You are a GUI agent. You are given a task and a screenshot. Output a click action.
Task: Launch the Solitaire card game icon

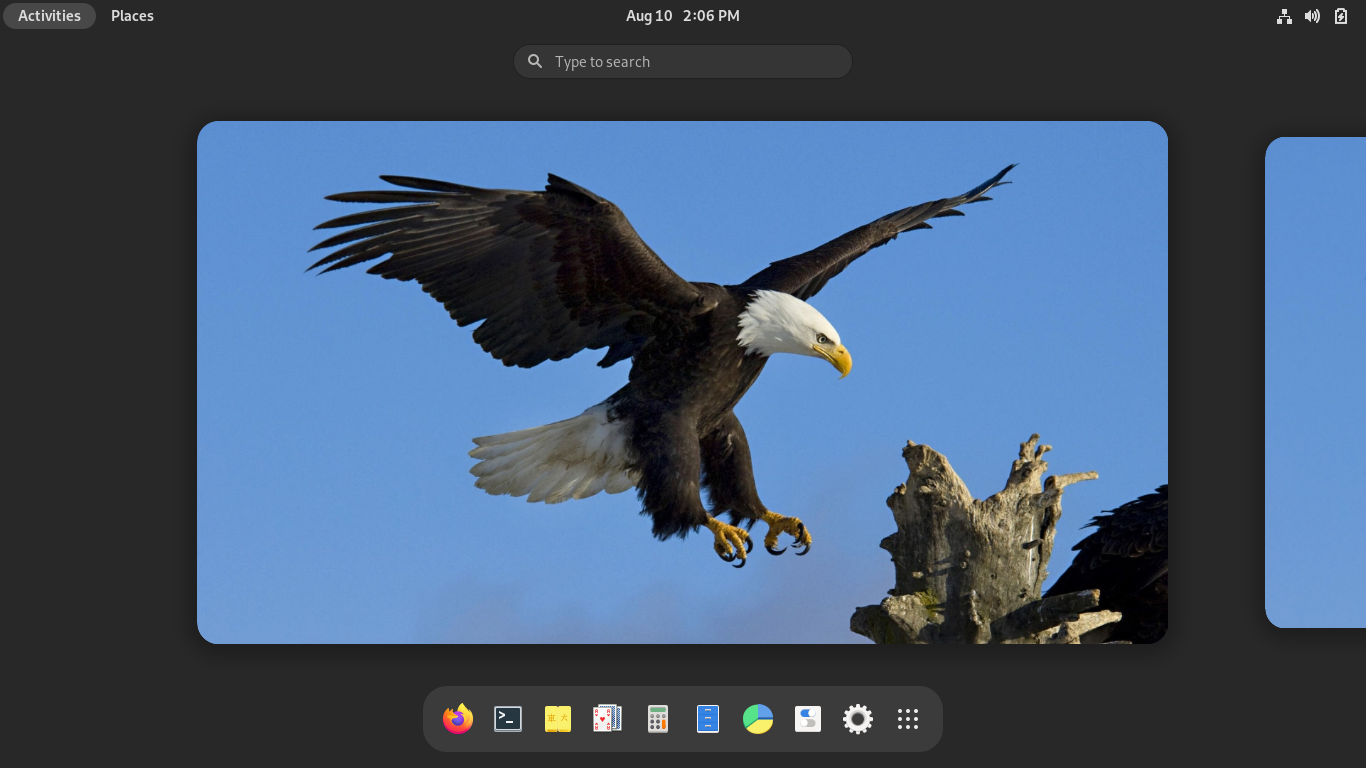click(x=608, y=718)
